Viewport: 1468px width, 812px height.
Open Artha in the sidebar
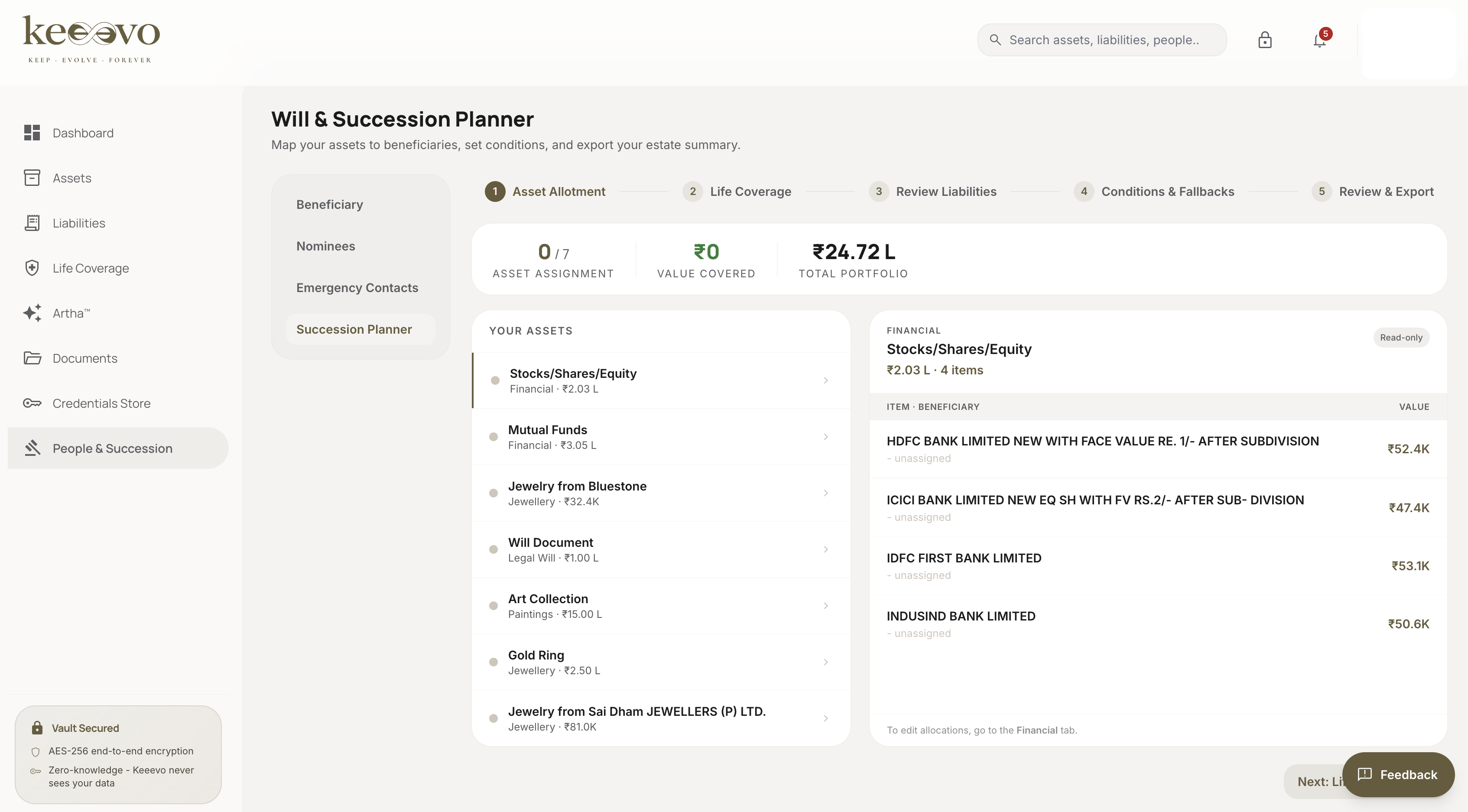(x=118, y=313)
